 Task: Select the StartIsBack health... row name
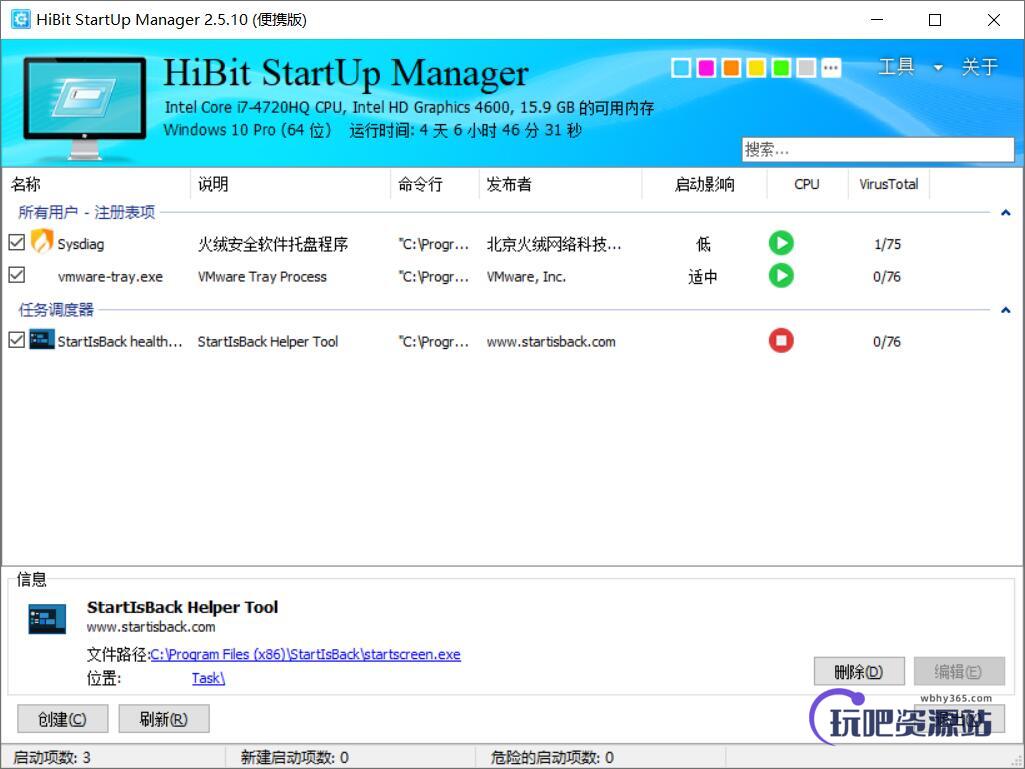click(120, 341)
